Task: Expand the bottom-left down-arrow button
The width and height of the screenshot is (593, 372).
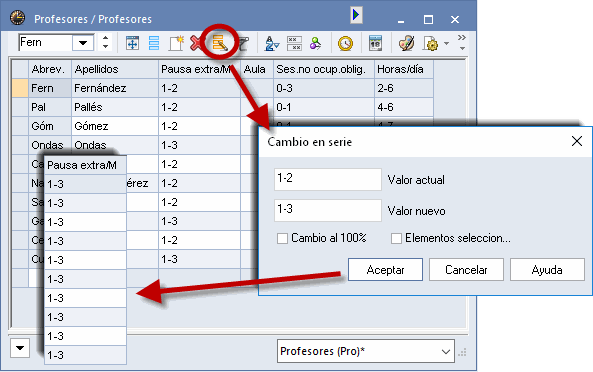Action: 20,348
